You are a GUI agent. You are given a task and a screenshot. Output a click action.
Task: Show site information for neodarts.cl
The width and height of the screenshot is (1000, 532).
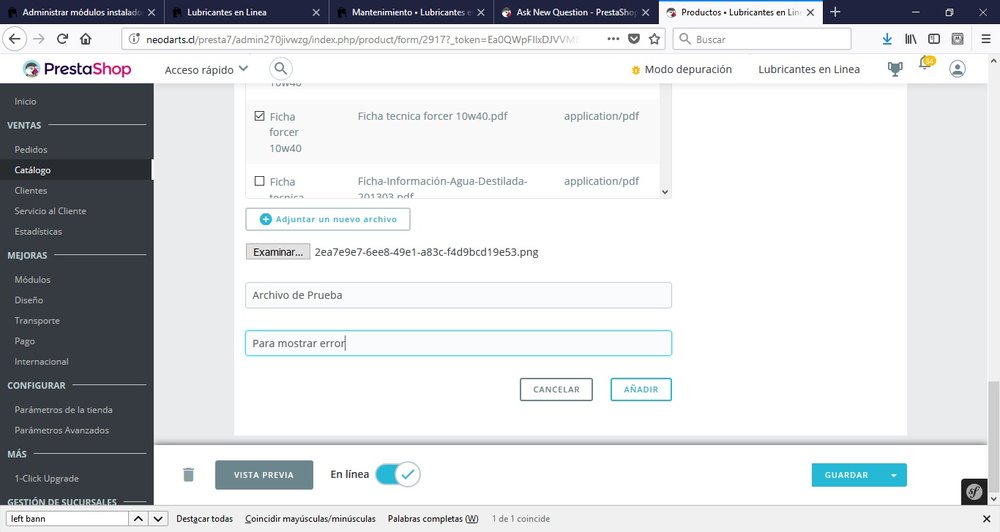coord(134,39)
